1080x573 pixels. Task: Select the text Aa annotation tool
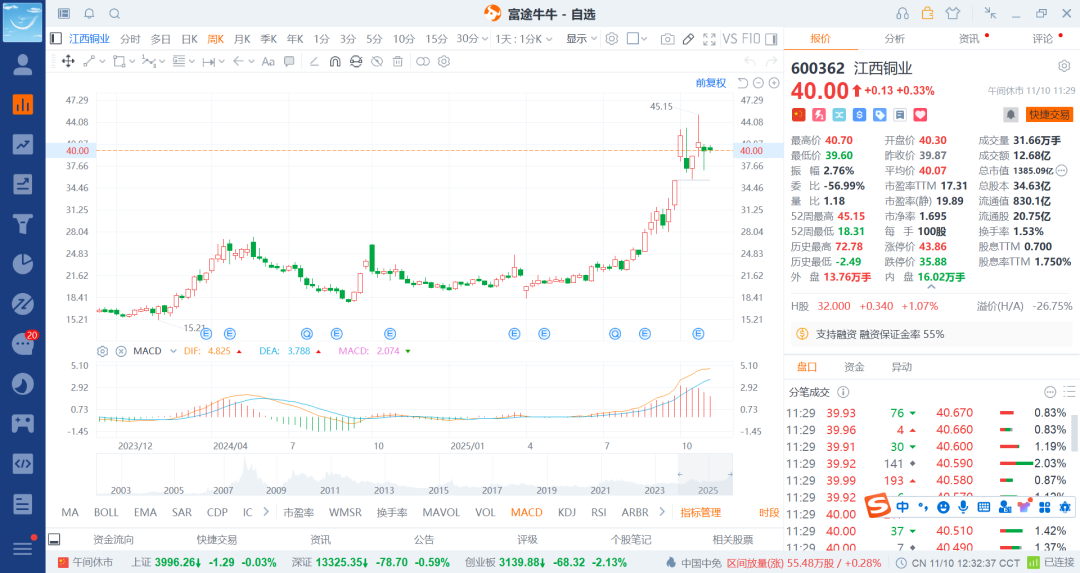(268, 61)
